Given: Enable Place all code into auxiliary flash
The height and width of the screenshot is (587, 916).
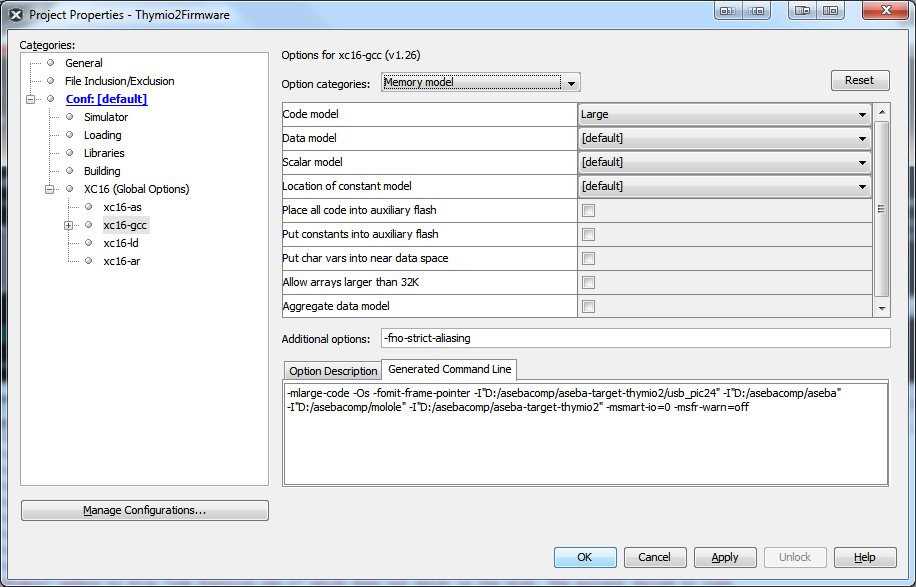Looking at the screenshot, I should click(588, 210).
